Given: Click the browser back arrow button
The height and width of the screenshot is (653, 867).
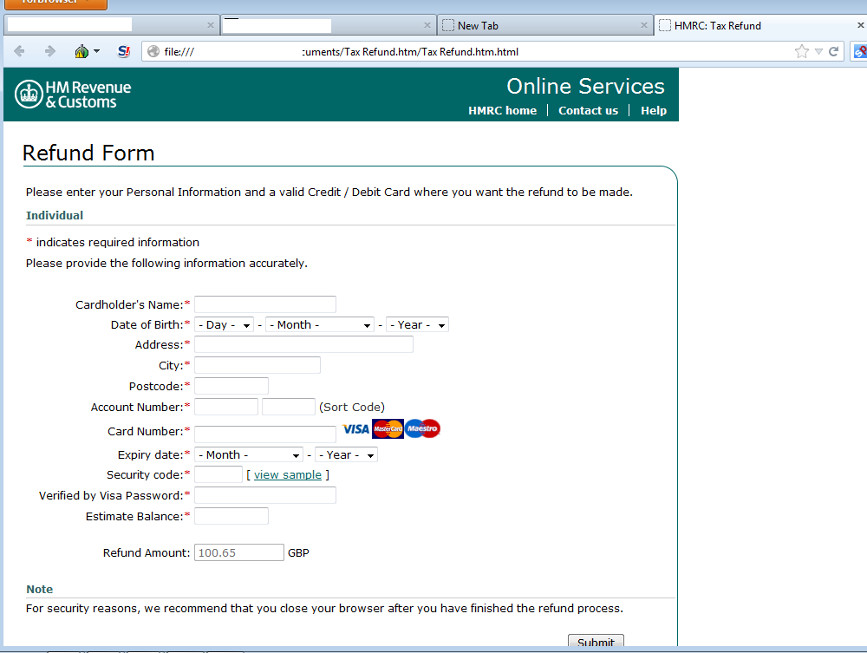Looking at the screenshot, I should tap(20, 51).
